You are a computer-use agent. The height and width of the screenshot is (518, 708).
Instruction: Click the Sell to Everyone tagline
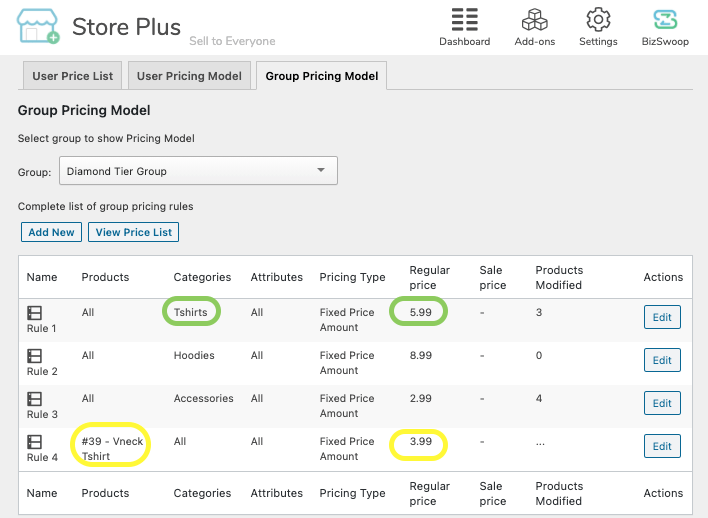click(x=232, y=41)
